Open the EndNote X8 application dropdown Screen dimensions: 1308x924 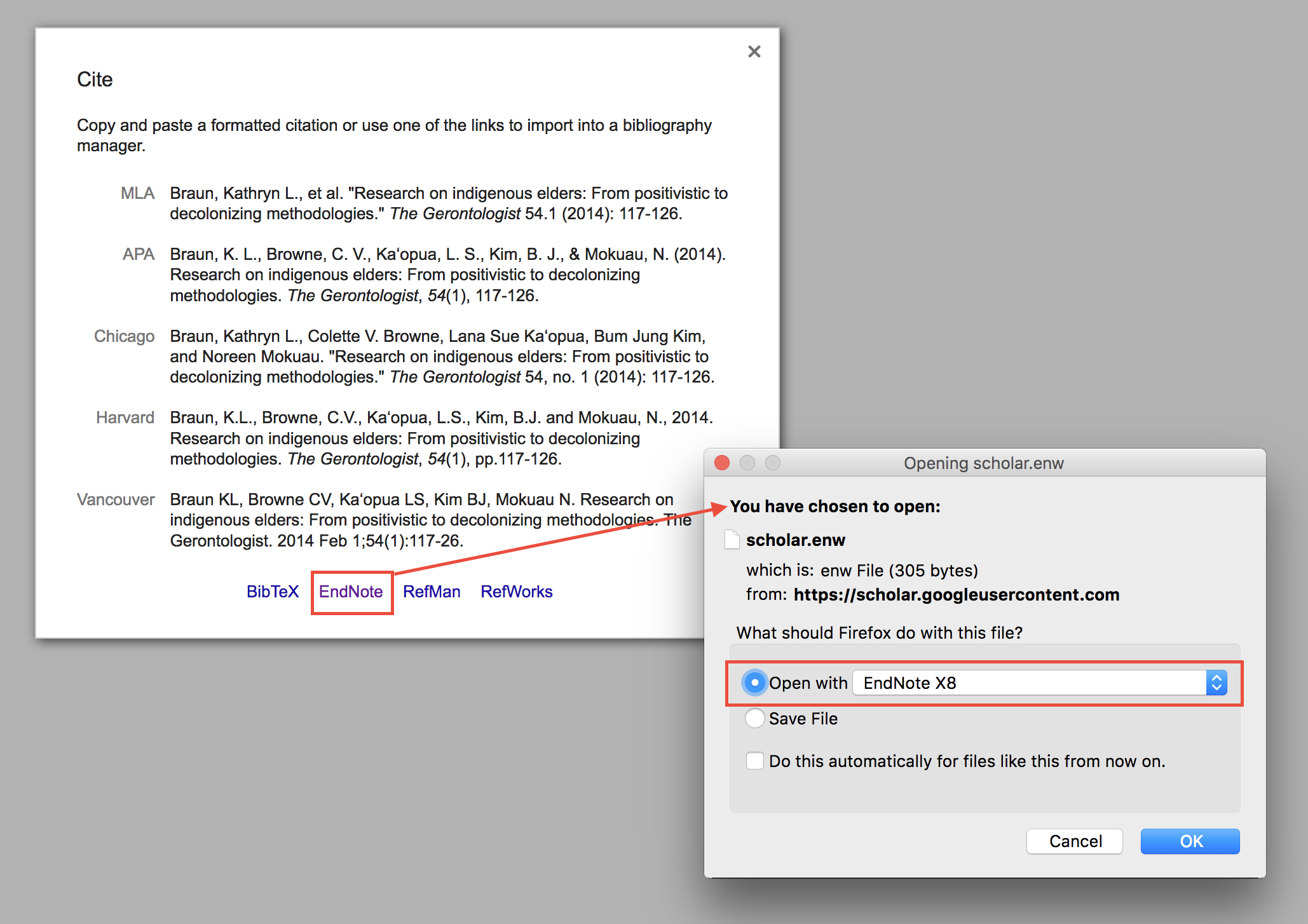pos(1030,683)
